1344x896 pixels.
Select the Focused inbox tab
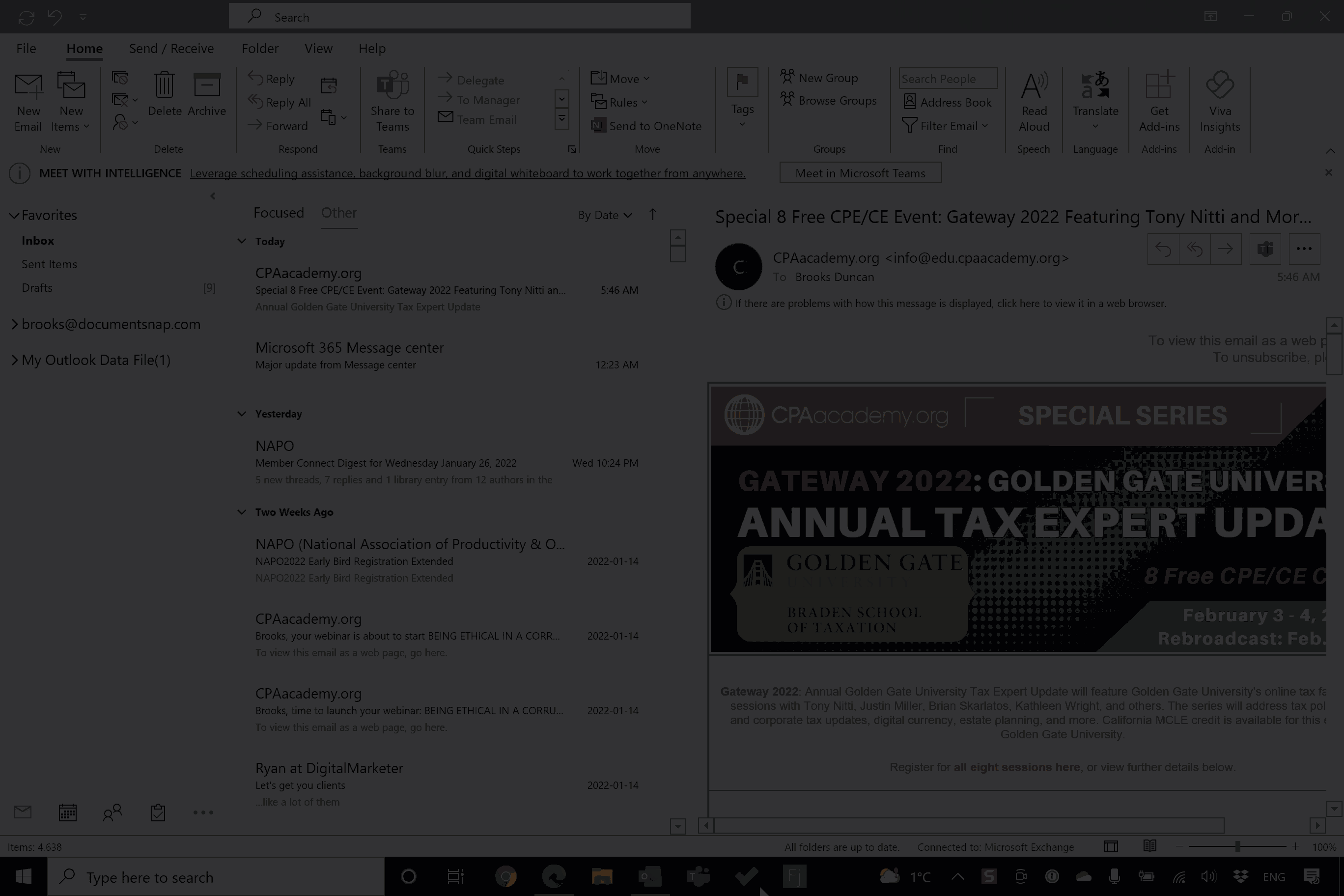pos(279,213)
